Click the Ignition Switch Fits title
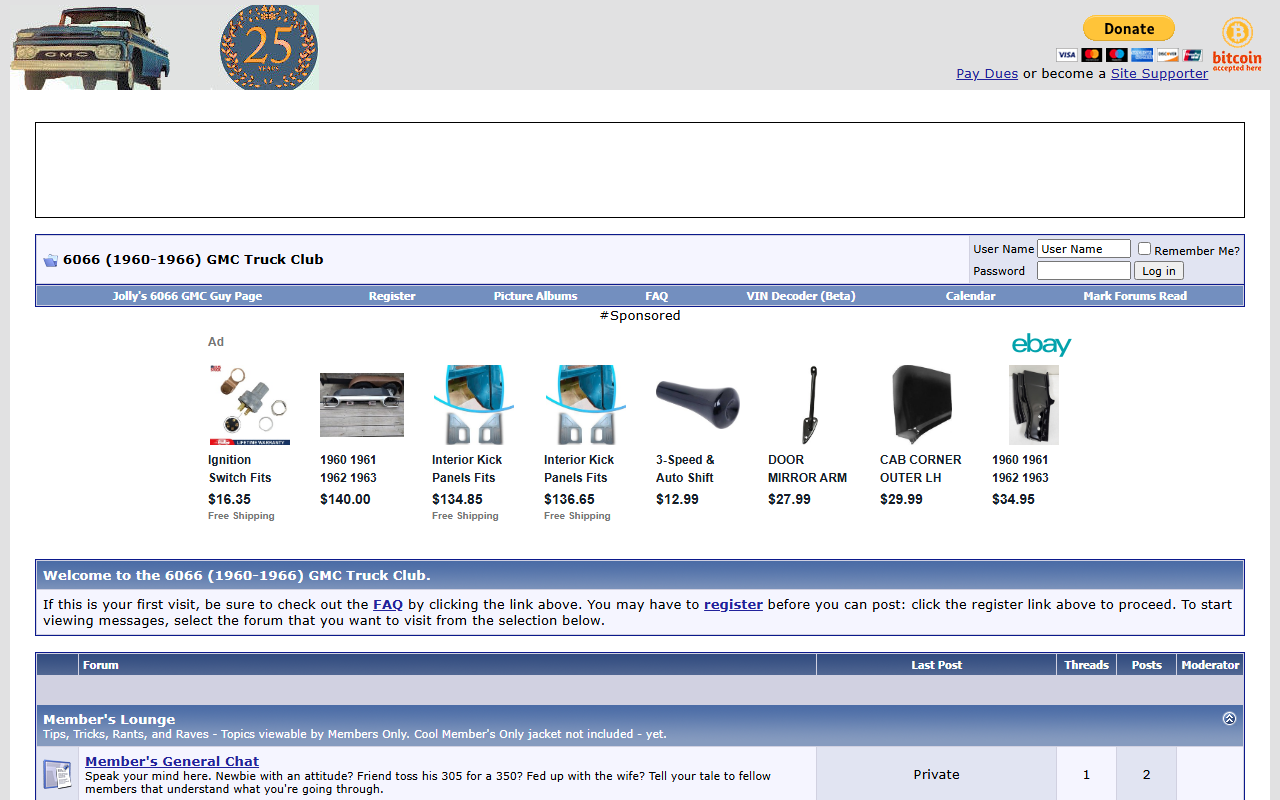Viewport: 1280px width, 800px height. [240, 469]
